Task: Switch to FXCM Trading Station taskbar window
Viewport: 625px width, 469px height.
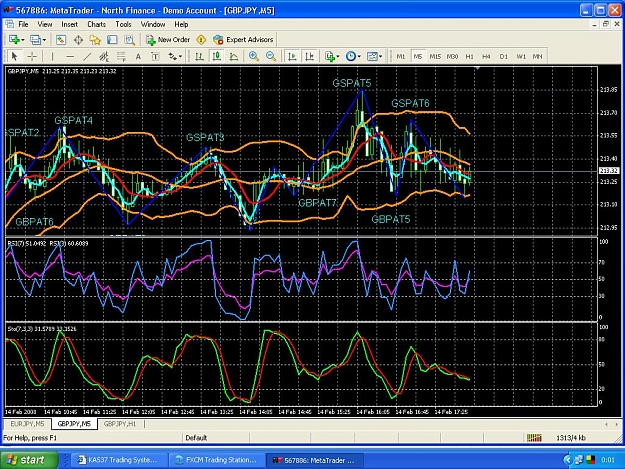Action: point(217,460)
